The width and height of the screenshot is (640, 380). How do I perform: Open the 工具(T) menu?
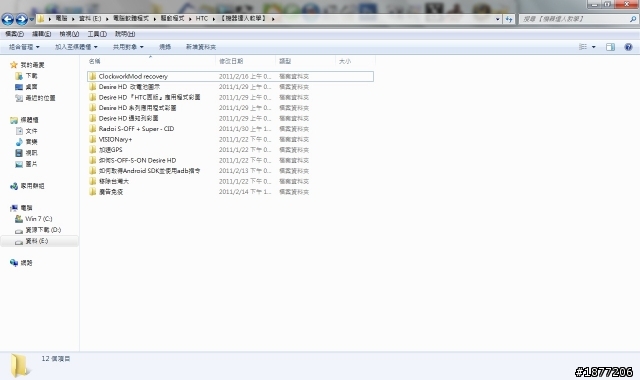click(x=97, y=34)
